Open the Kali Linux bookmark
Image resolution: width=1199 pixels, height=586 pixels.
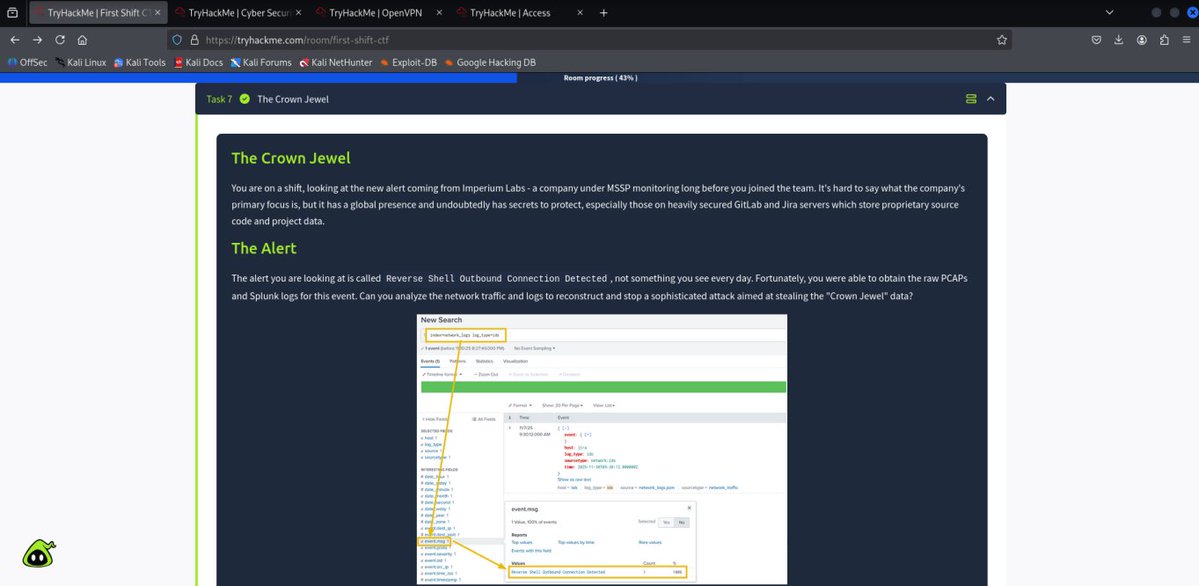coord(80,63)
